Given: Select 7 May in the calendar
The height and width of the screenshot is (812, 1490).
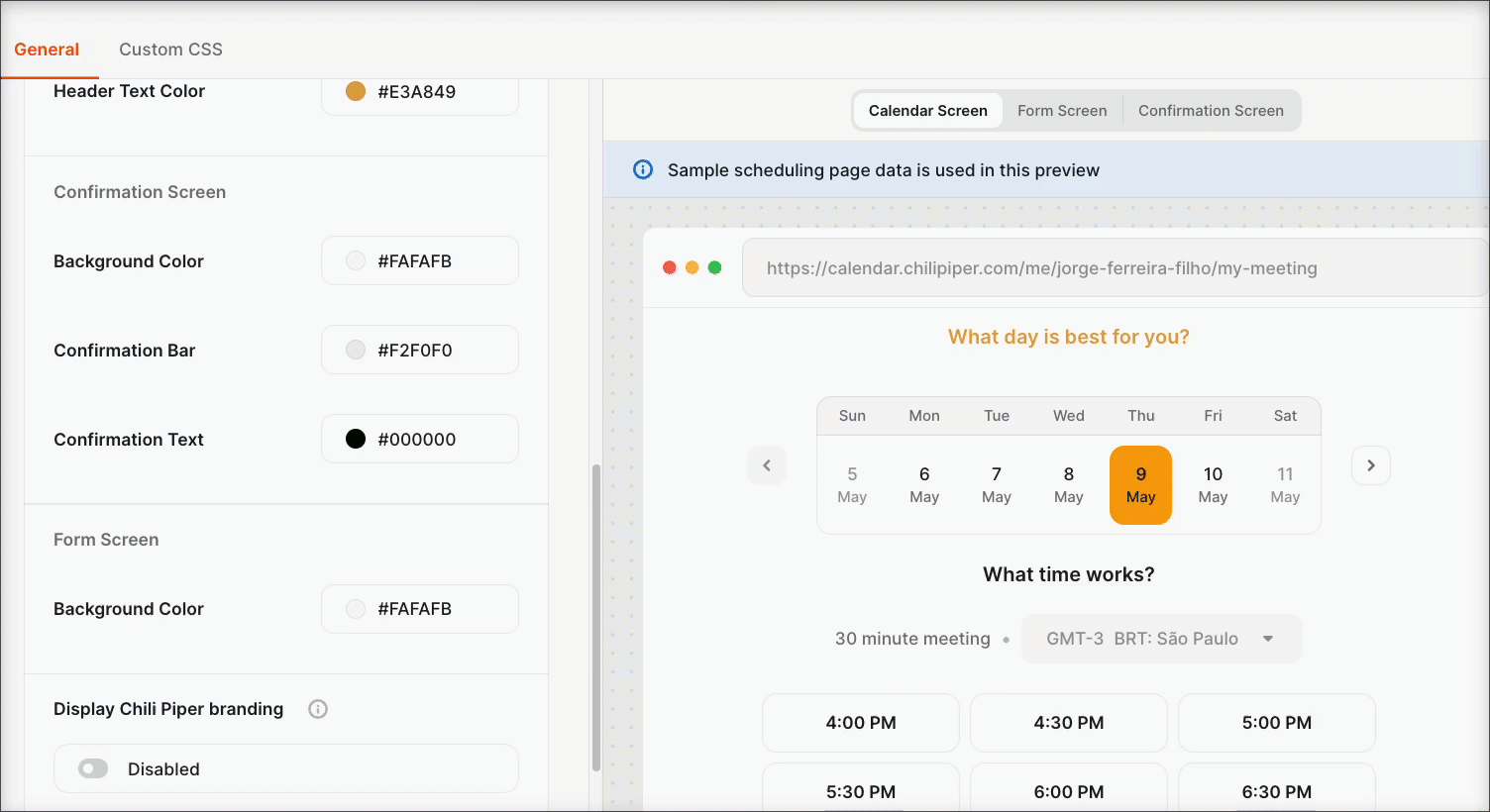Looking at the screenshot, I should click(997, 485).
